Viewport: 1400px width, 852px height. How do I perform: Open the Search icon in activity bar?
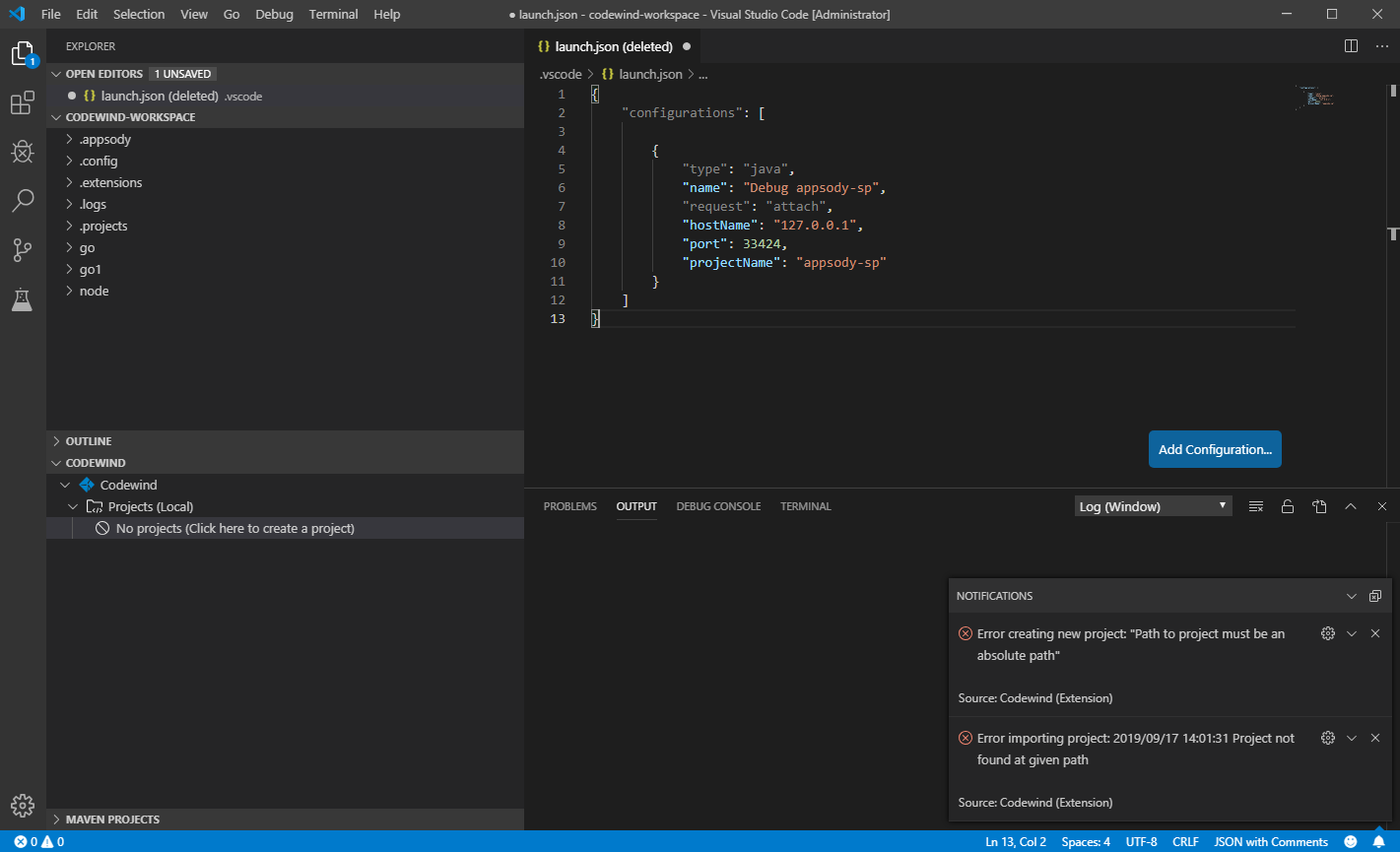tap(22, 200)
